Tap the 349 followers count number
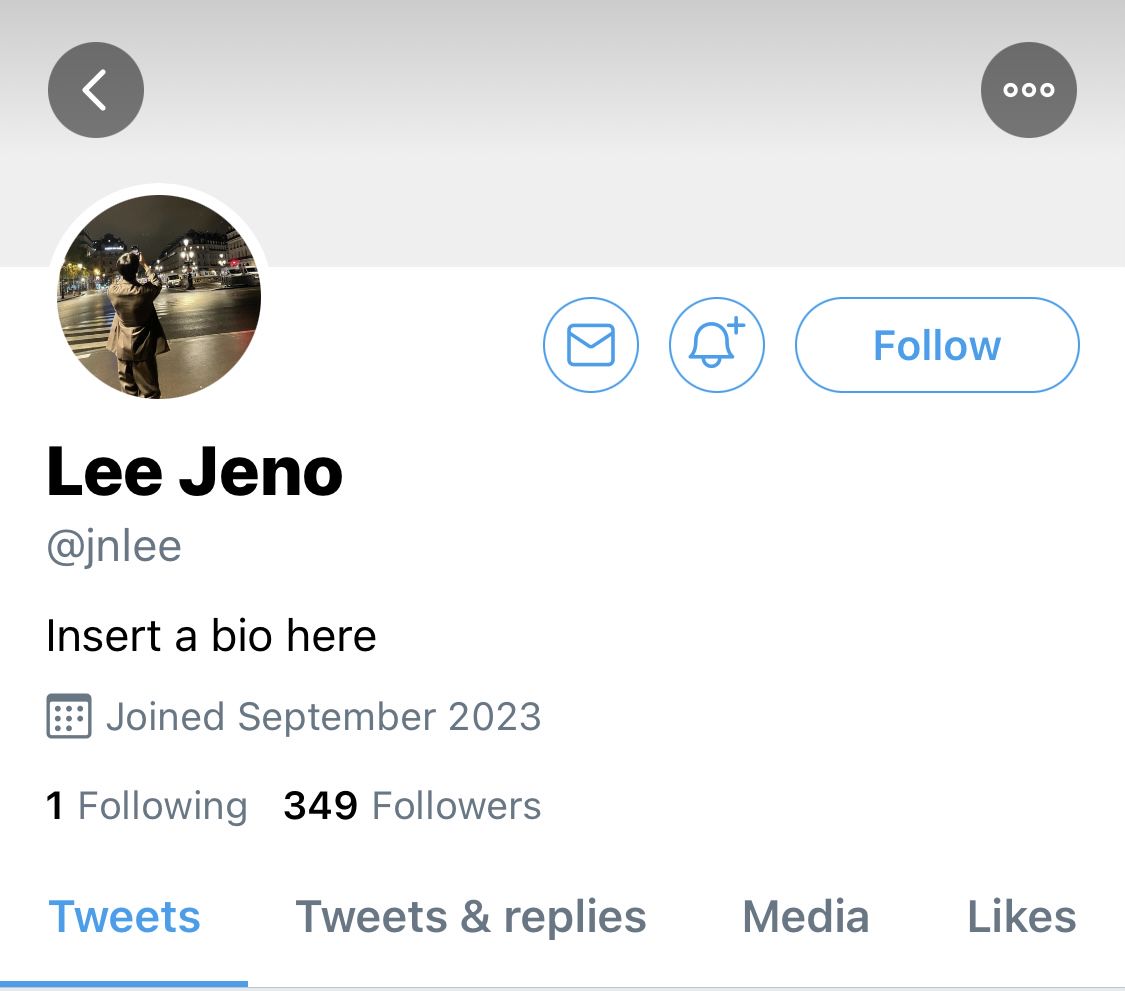The width and height of the screenshot is (1125, 991). [320, 805]
